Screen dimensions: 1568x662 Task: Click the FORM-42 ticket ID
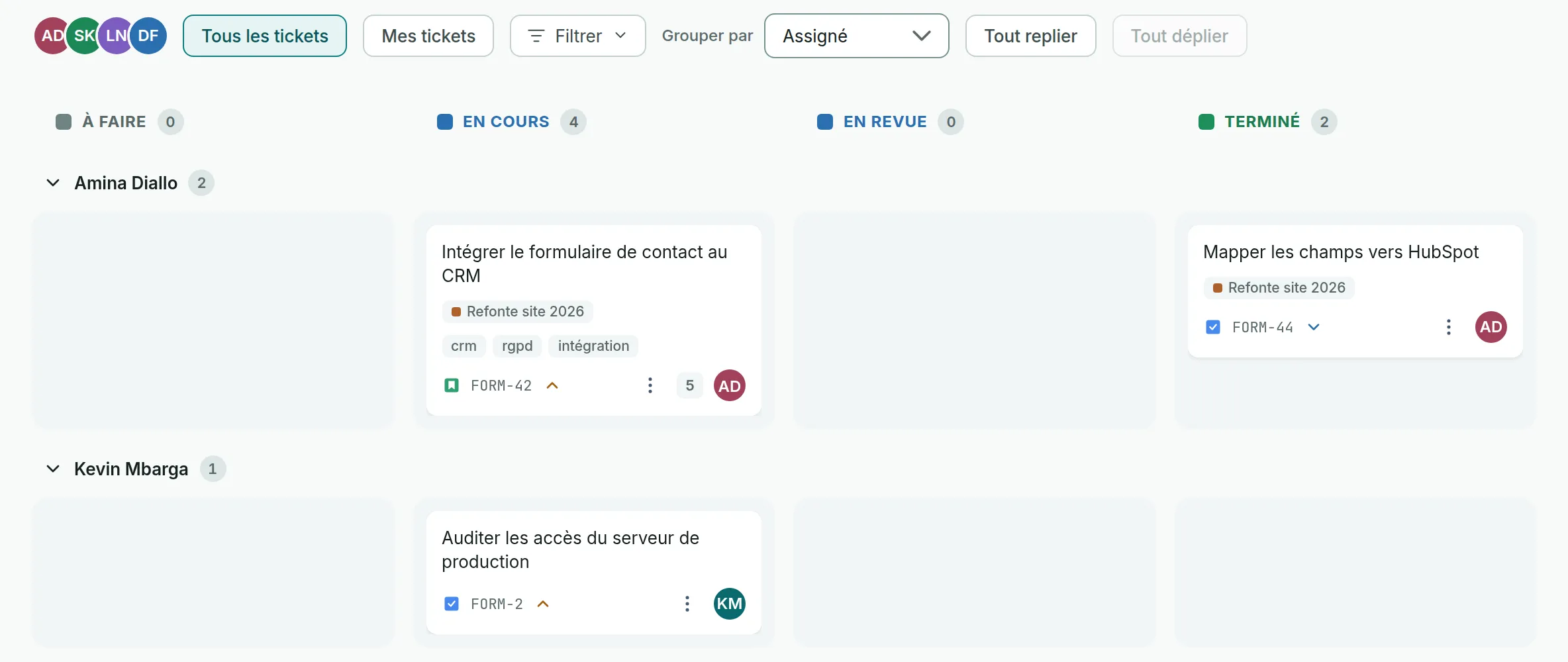(501, 385)
